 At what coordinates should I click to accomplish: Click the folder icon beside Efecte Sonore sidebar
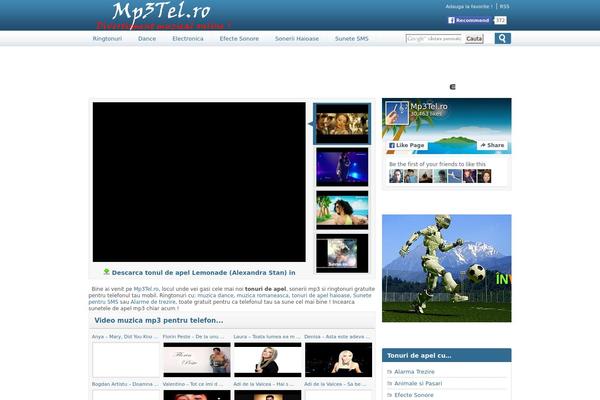pos(390,395)
